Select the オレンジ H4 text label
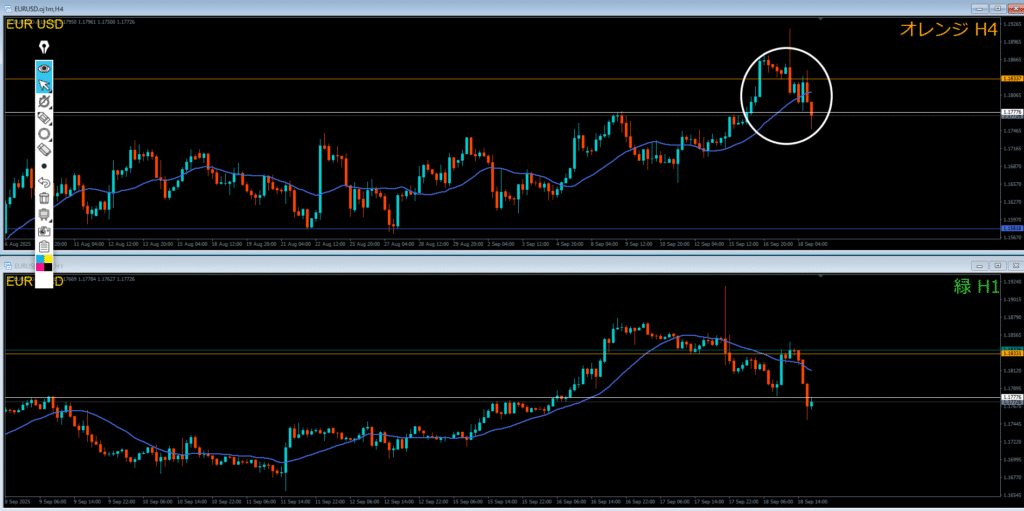 point(949,29)
